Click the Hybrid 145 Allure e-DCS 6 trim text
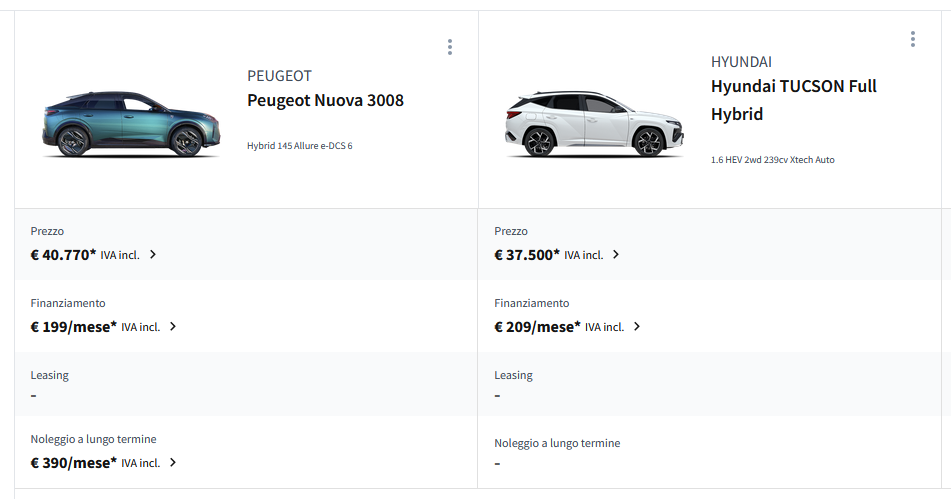Image resolution: width=951 pixels, height=499 pixels. 299,146
